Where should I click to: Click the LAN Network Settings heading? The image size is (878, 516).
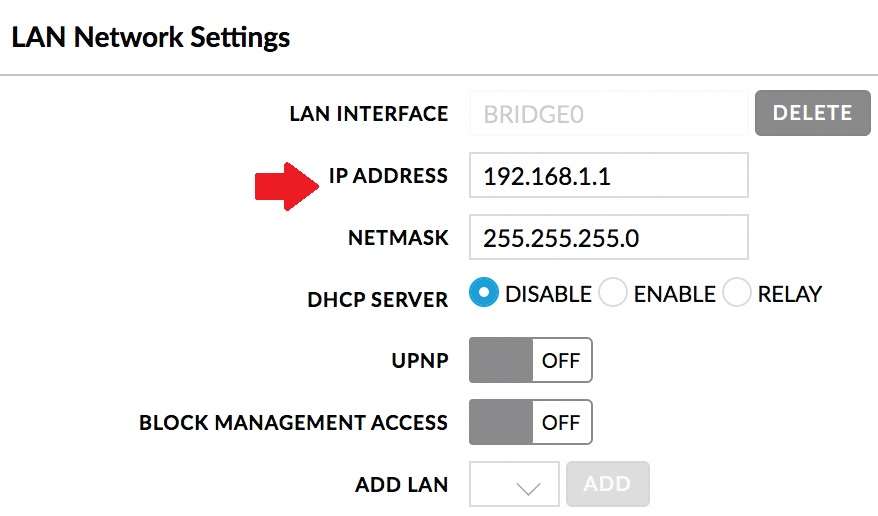[150, 38]
